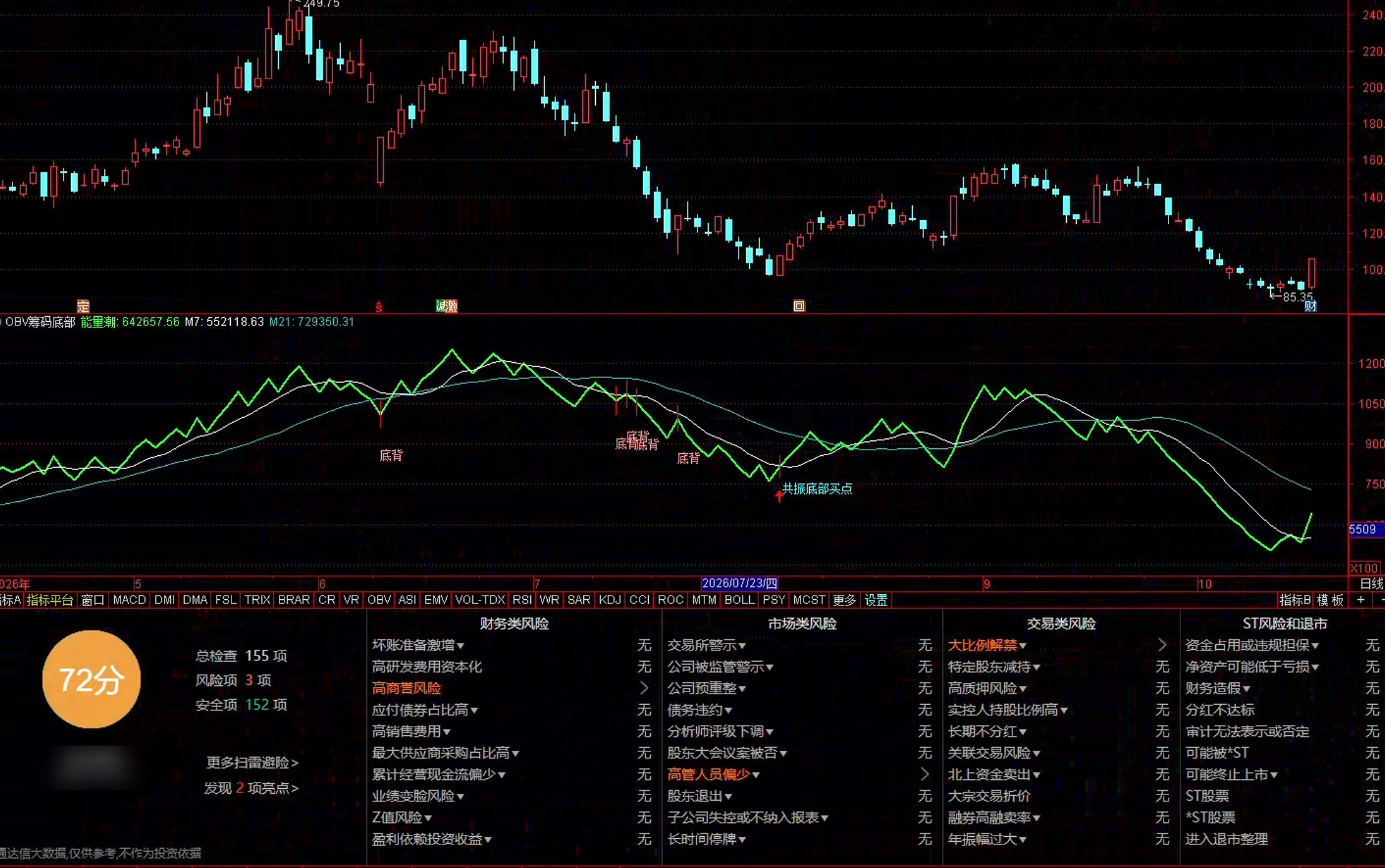Click the orange 激 incentive marker

(x=452, y=306)
